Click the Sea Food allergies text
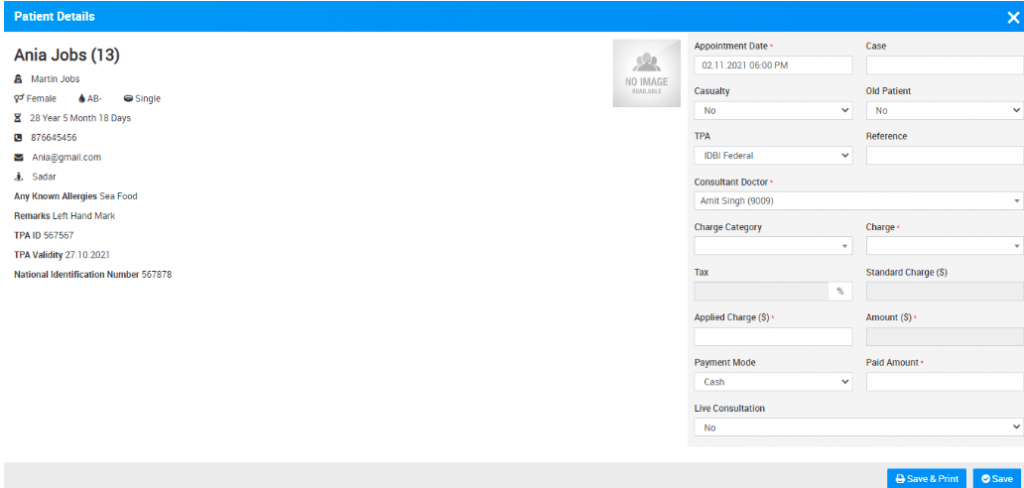Image resolution: width=1024 pixels, height=488 pixels. (x=118, y=196)
